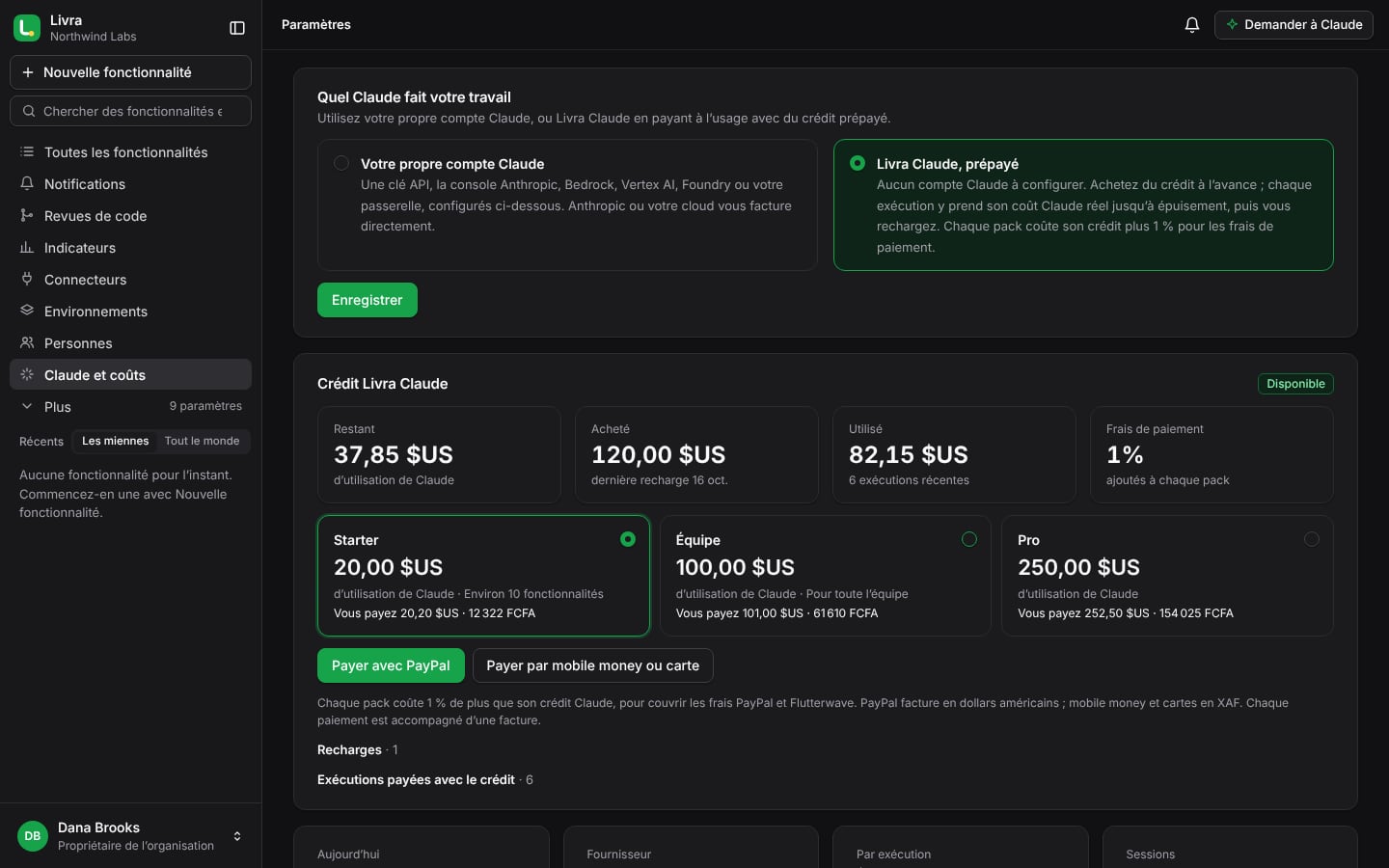
Task: Open notifications bell in top bar
Action: pyautogui.click(x=1192, y=25)
